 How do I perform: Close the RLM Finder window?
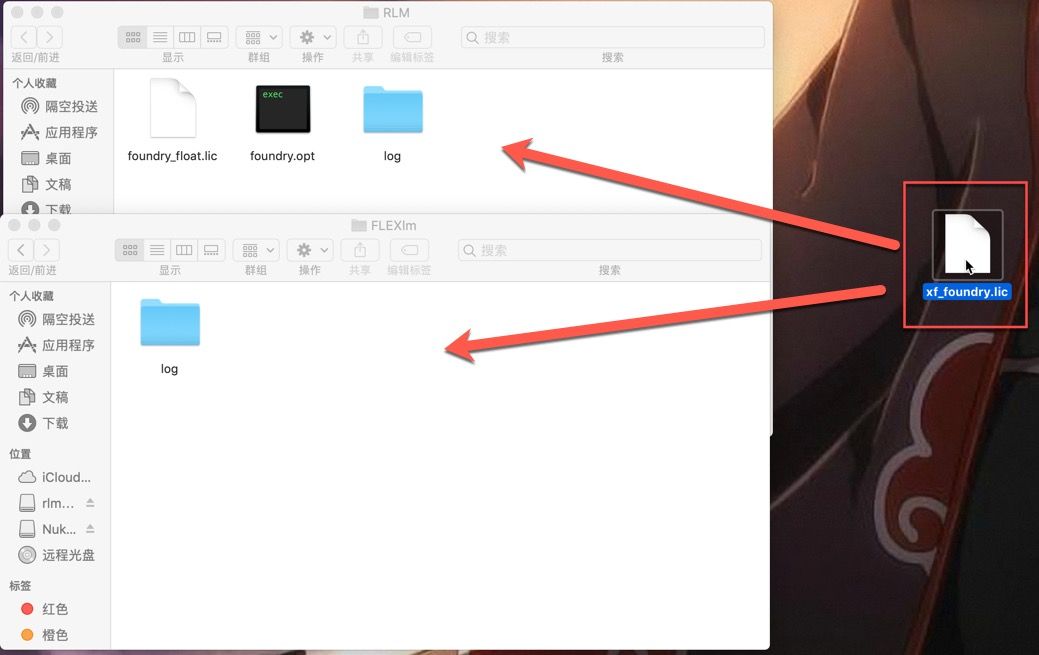pos(17,12)
